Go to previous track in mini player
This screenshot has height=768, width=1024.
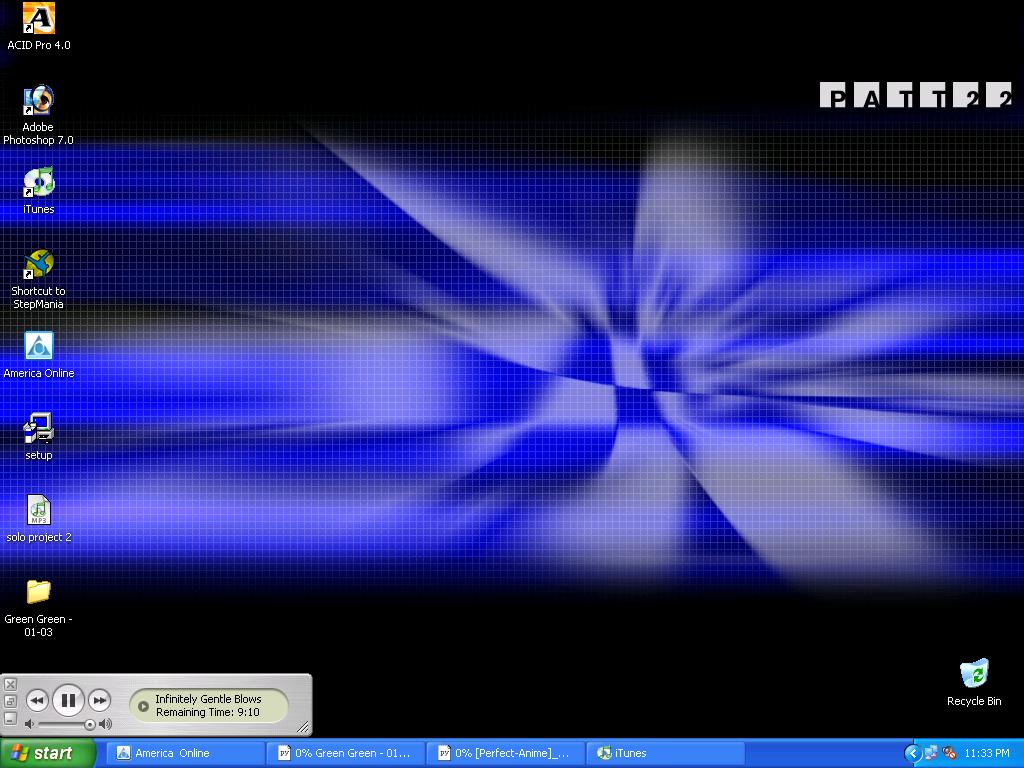click(37, 701)
